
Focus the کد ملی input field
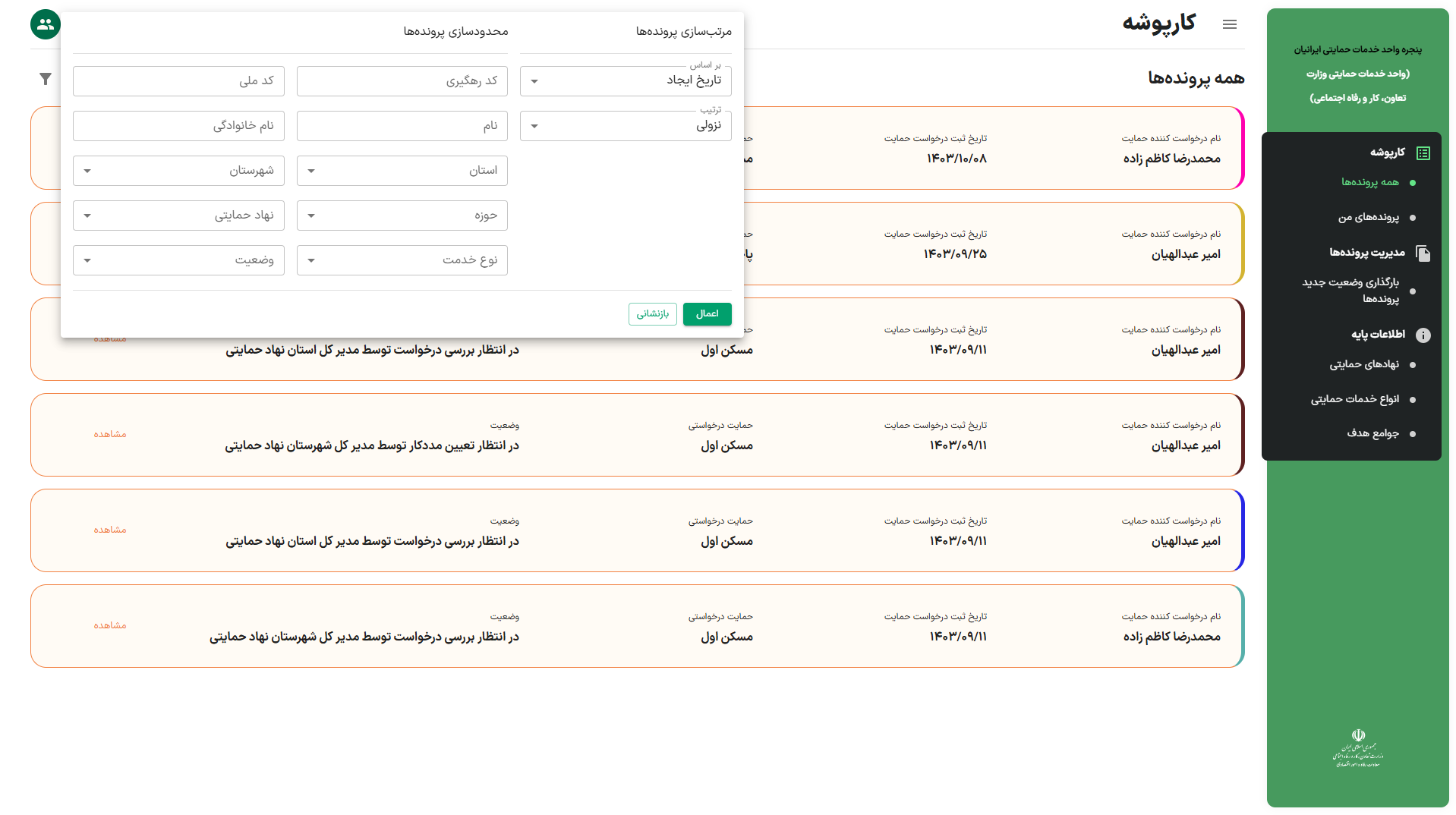pyautogui.click(x=178, y=81)
